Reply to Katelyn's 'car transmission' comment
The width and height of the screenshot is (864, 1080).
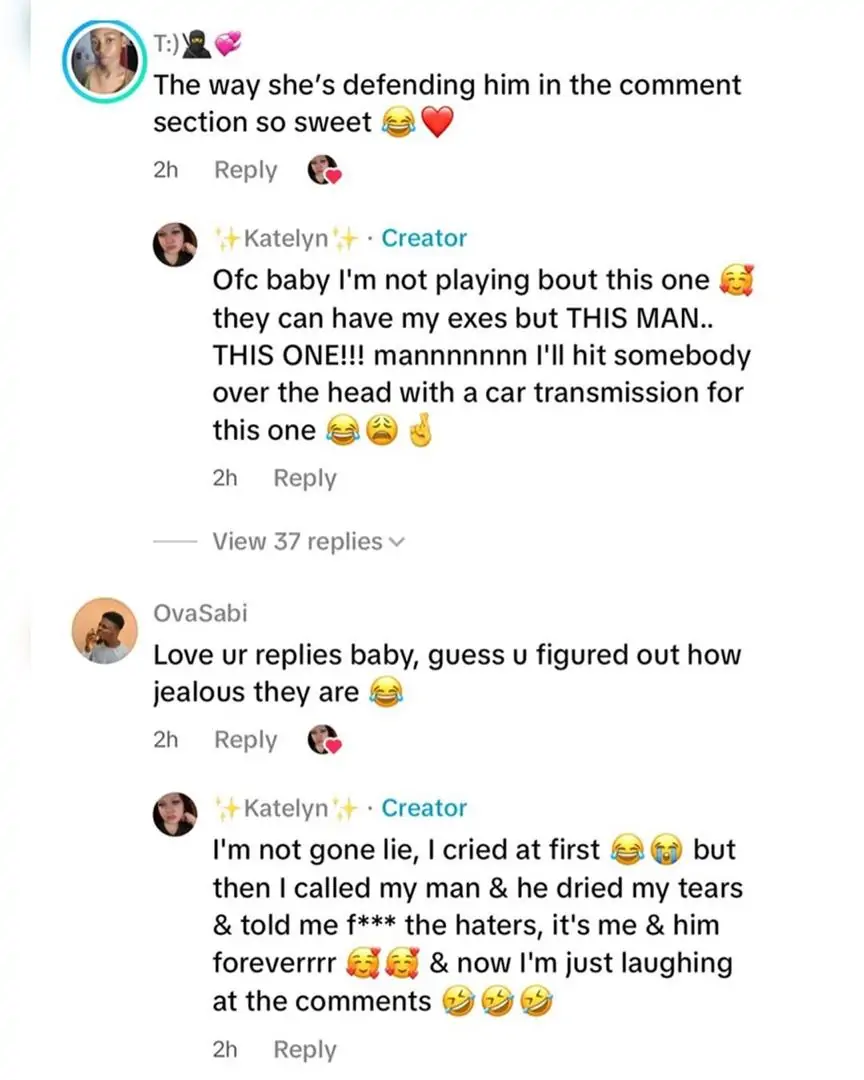[305, 478]
